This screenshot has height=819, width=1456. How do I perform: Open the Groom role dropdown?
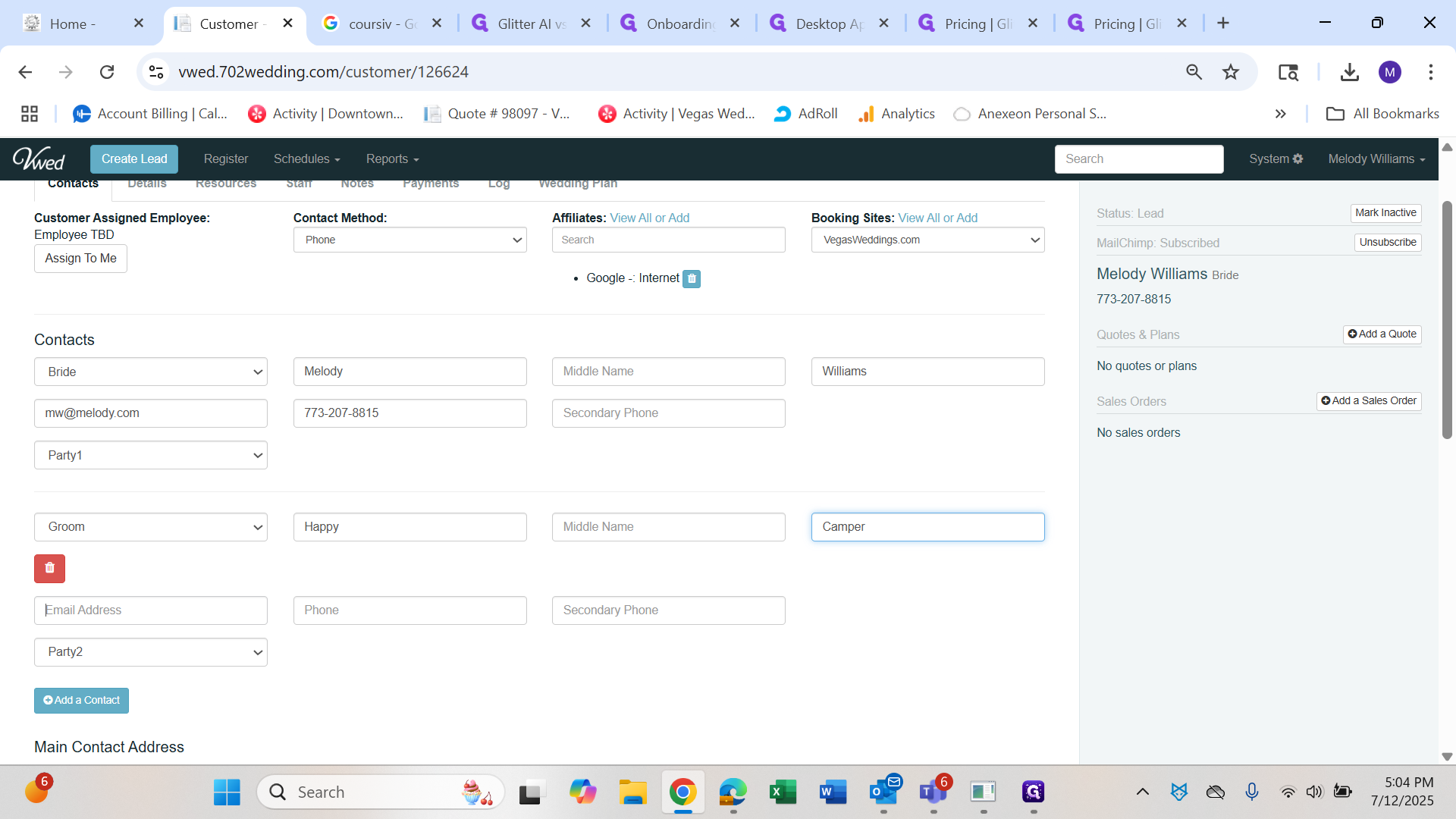pyautogui.click(x=150, y=527)
